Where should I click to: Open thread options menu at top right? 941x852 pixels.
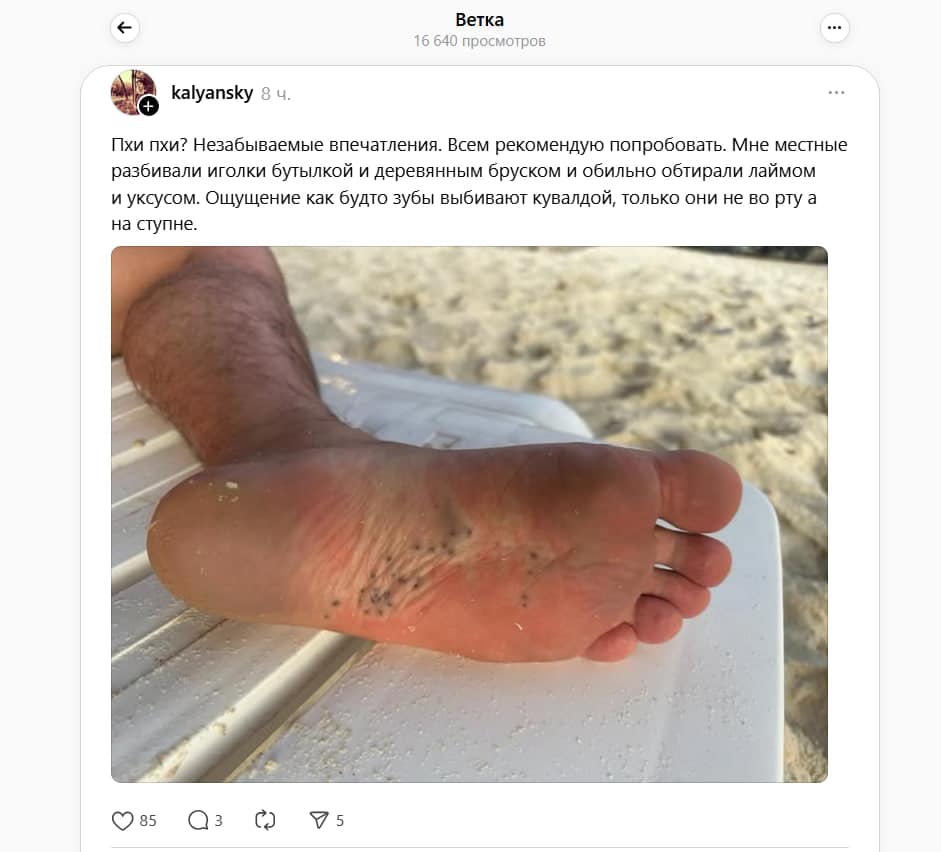834,28
